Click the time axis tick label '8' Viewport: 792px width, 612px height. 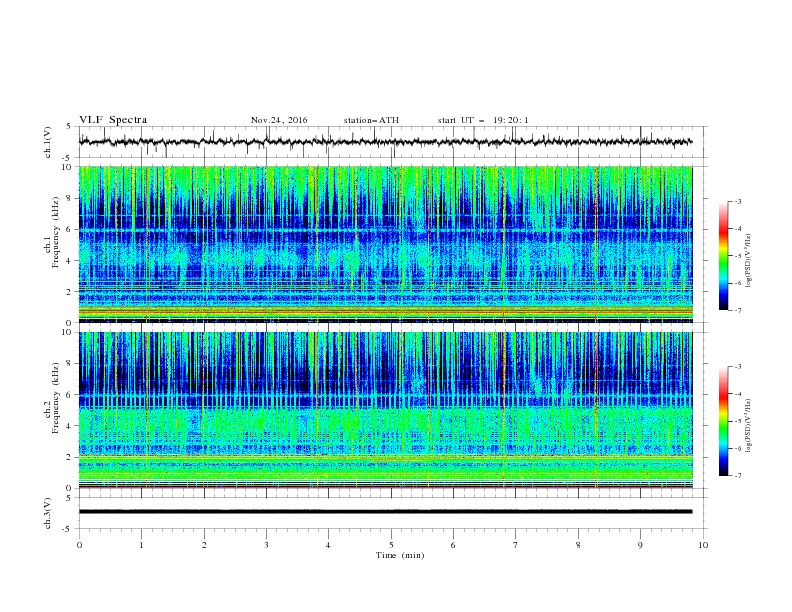click(x=578, y=545)
